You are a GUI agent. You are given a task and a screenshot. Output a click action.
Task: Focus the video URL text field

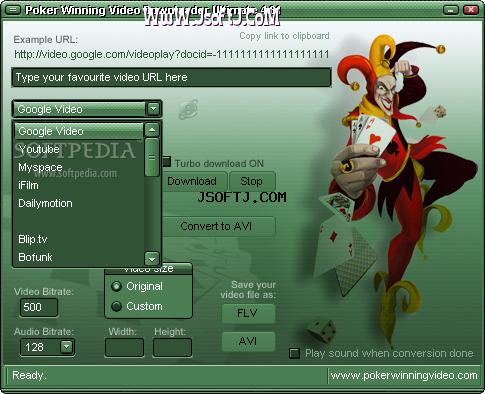click(171, 77)
